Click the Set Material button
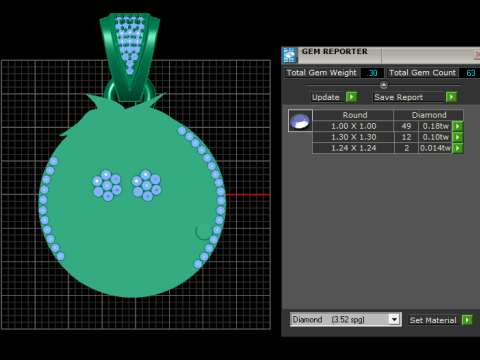The image size is (480, 360). (x=433, y=320)
